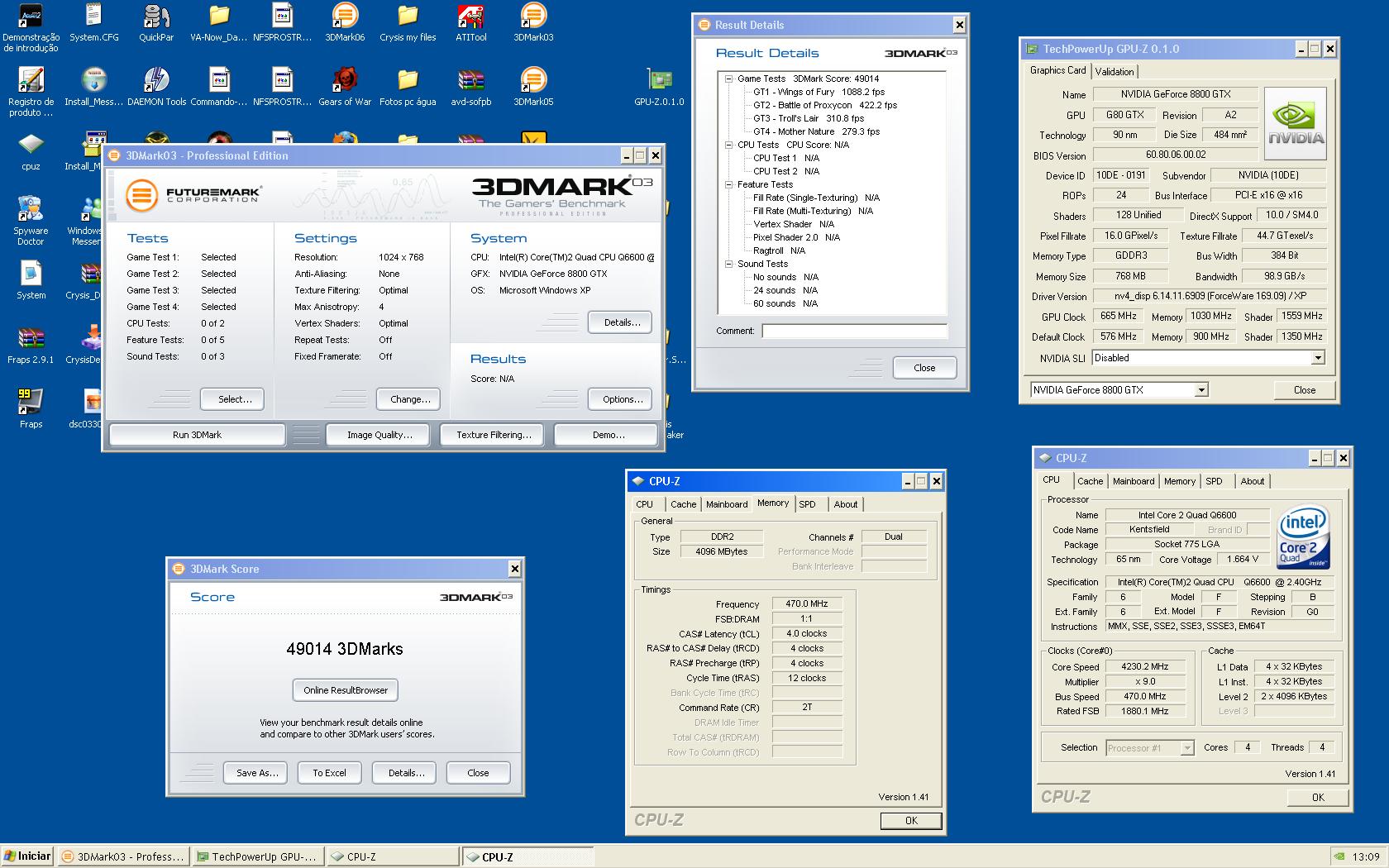Open the Fraps desktop shortcut
1389x868 pixels.
click(31, 409)
